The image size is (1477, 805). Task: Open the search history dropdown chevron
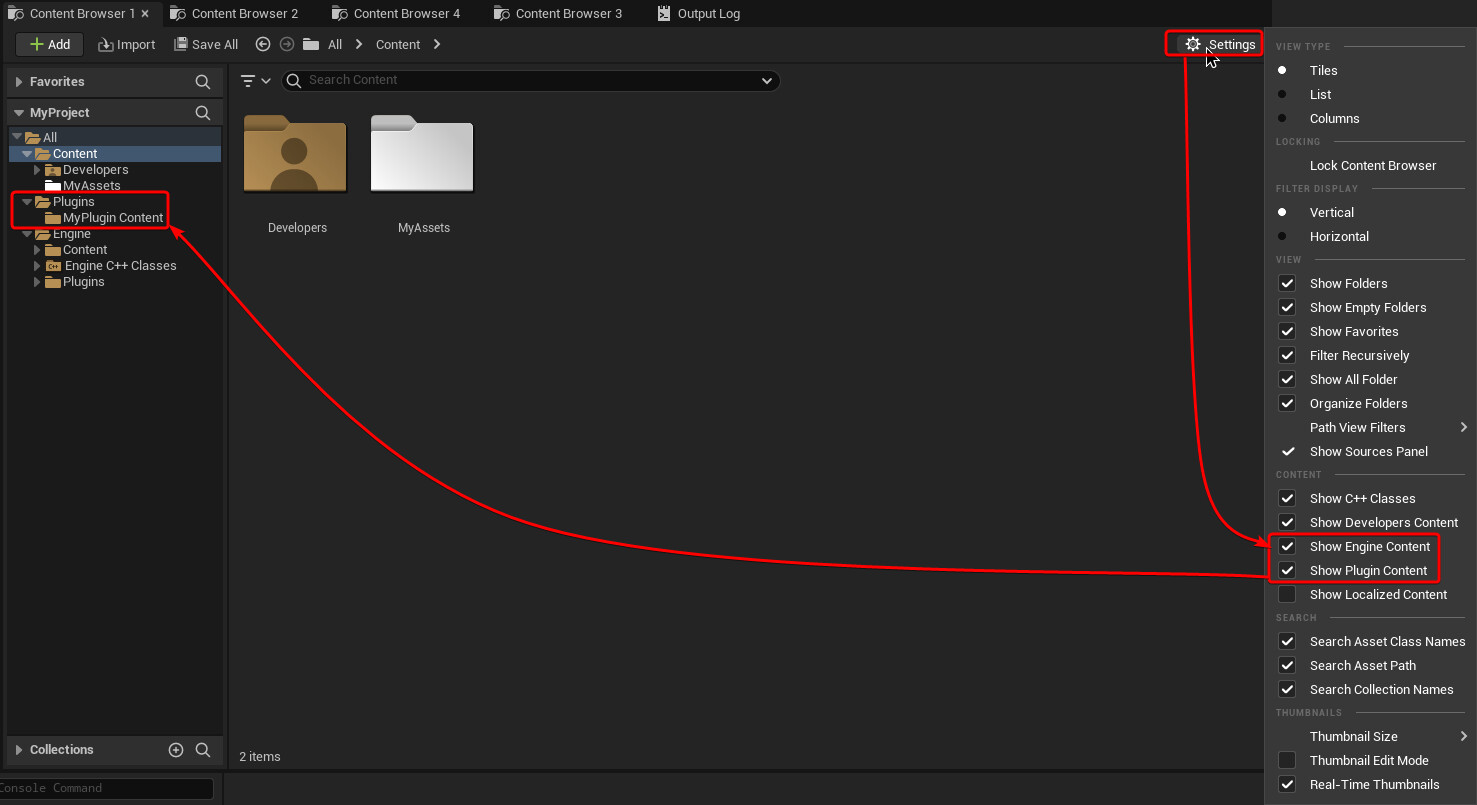[766, 80]
